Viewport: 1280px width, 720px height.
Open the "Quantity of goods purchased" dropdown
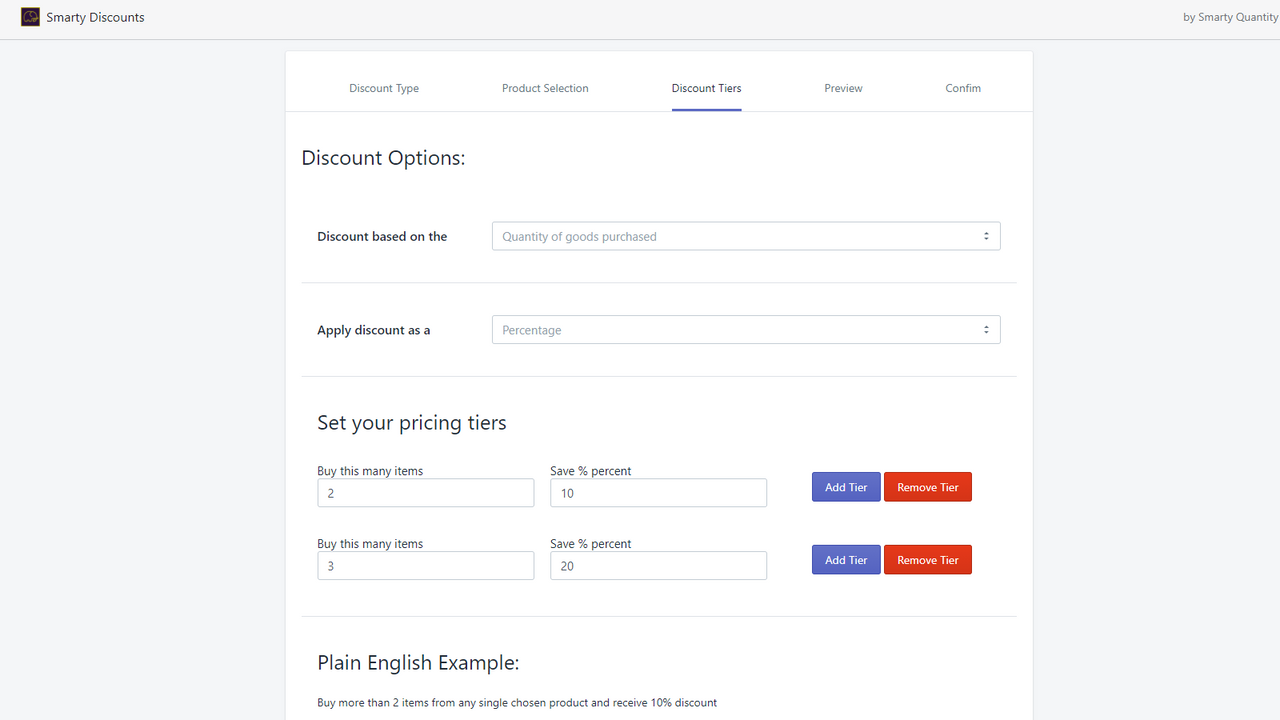746,236
